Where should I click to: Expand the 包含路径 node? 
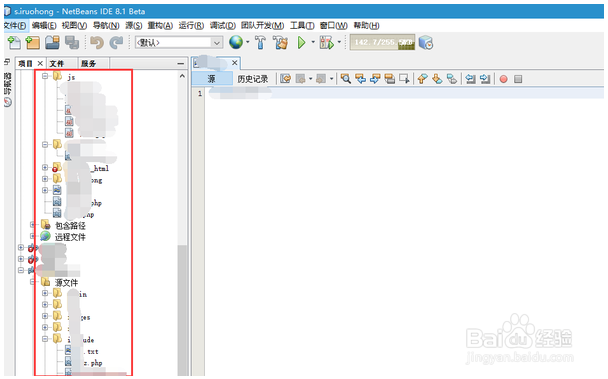click(33, 225)
